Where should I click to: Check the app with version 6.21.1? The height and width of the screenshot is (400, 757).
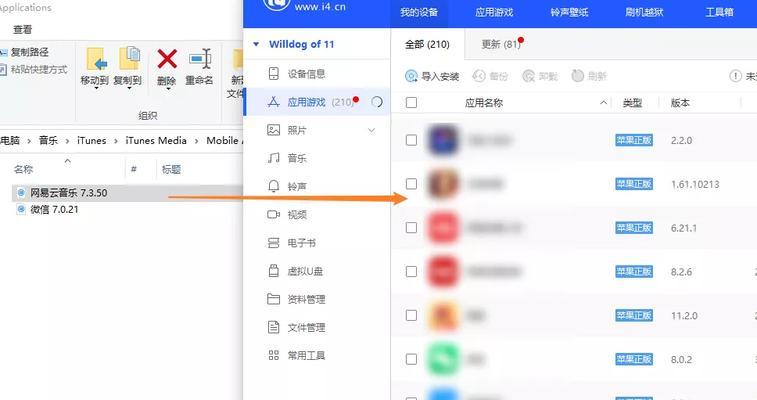(x=411, y=228)
